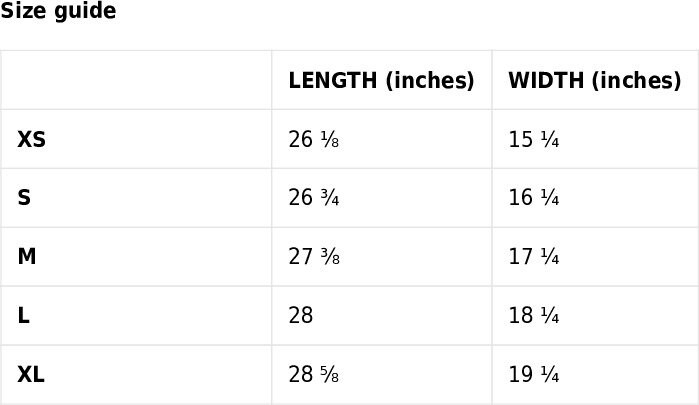Select the WIDTH (inches) column header
Image resolution: width=699 pixels, height=405 pixels.
point(595,81)
